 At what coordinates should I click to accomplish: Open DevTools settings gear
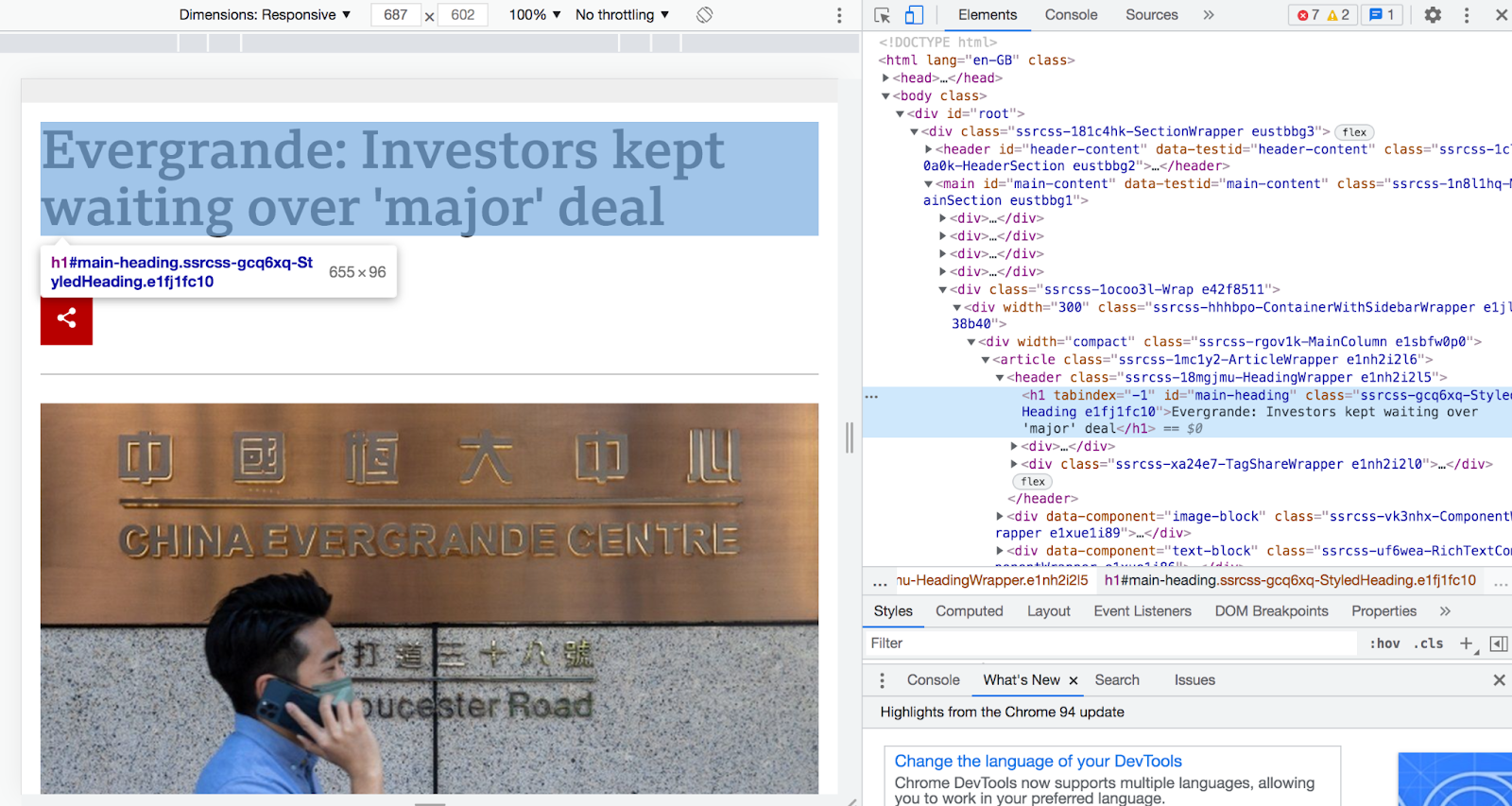pyautogui.click(x=1433, y=15)
